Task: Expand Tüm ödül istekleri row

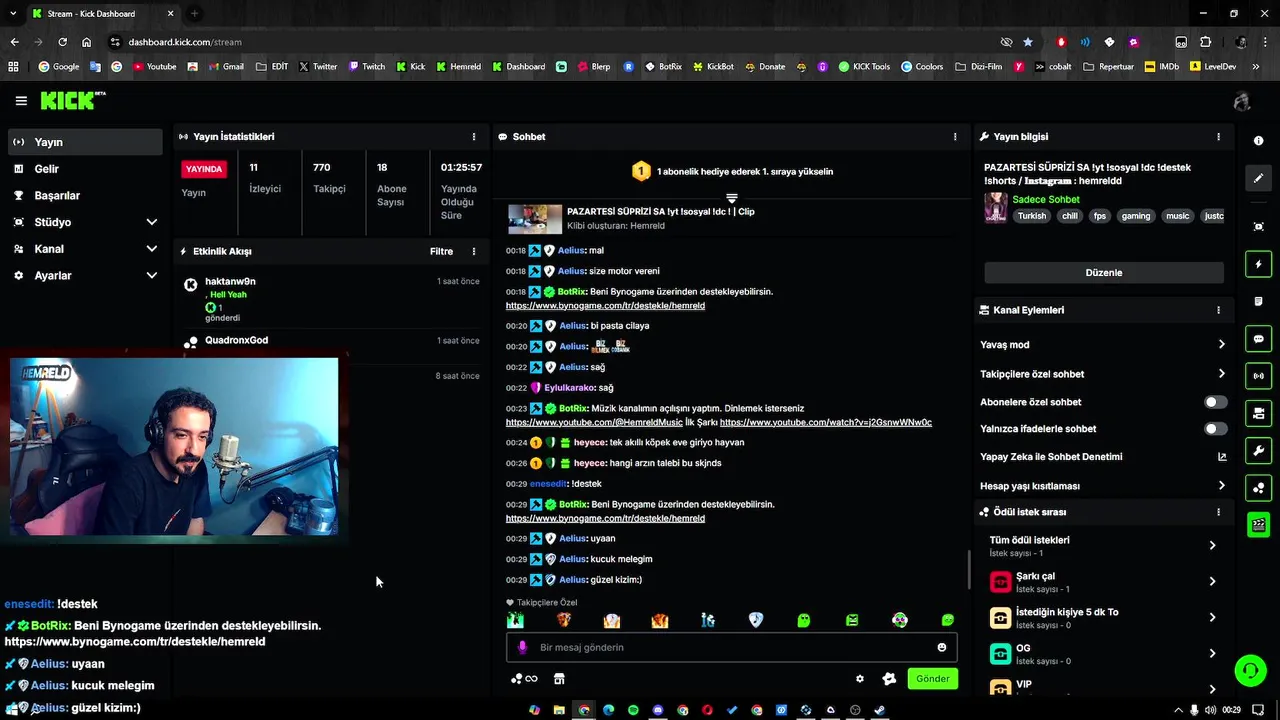Action: click(1104, 545)
